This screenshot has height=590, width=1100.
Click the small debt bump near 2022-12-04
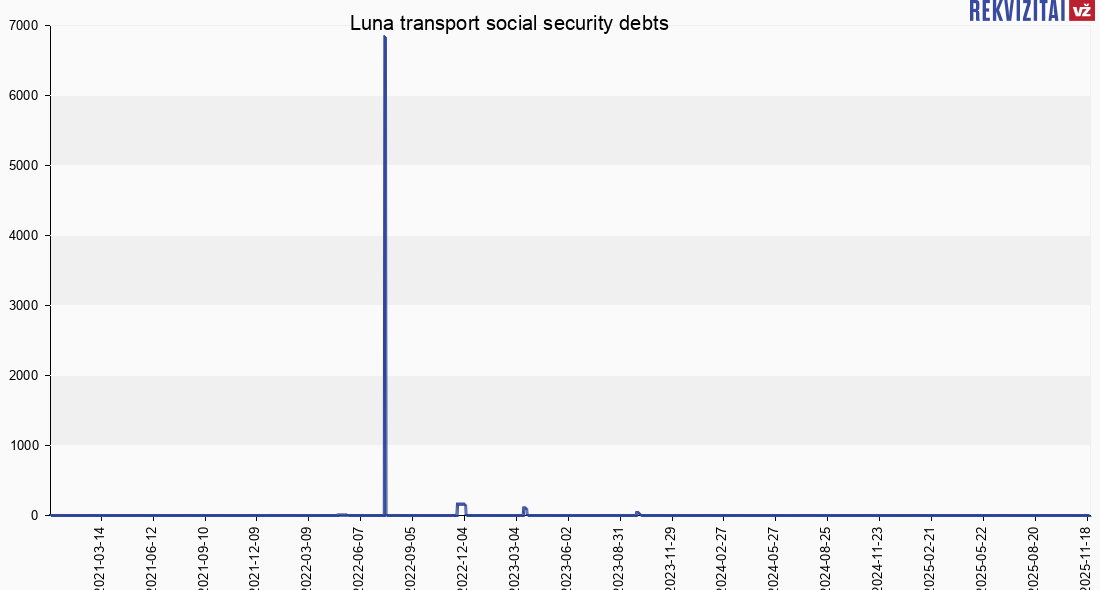click(461, 505)
